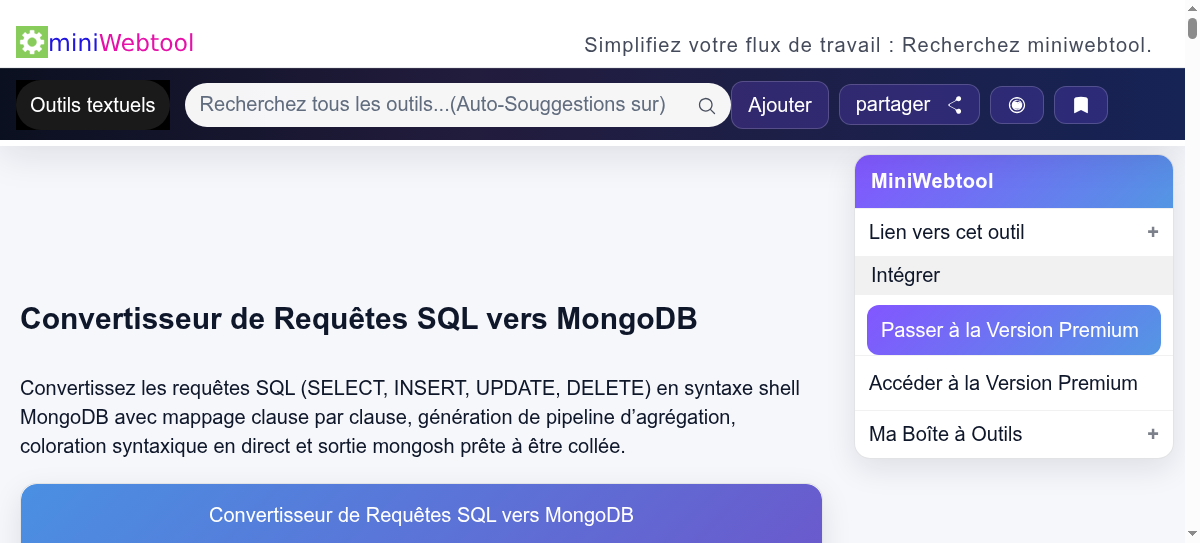The height and width of the screenshot is (543, 1200).
Task: Click the miniWebtool green gear logo
Action: coord(32,42)
